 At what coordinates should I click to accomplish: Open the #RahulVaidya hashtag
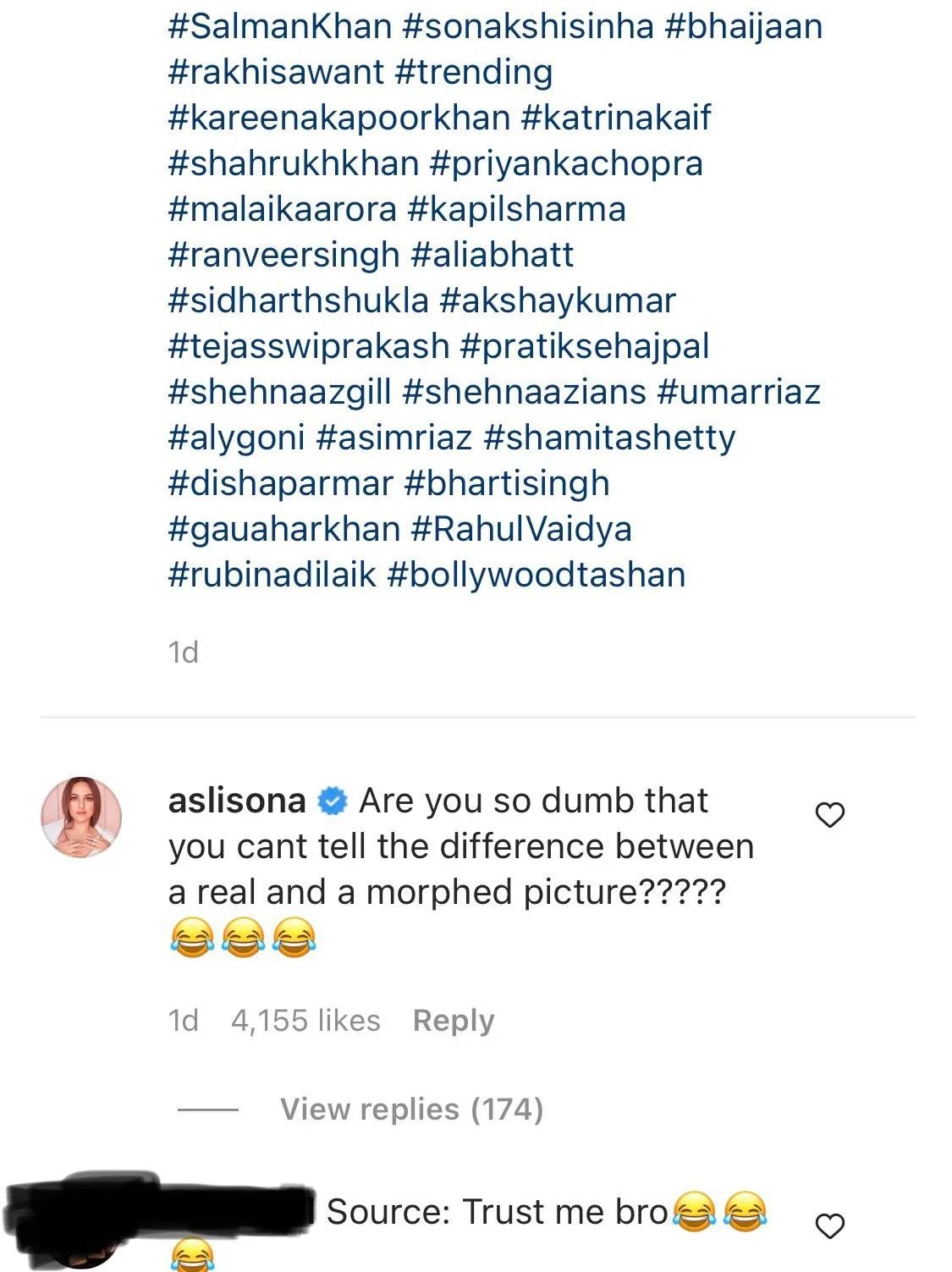click(521, 529)
